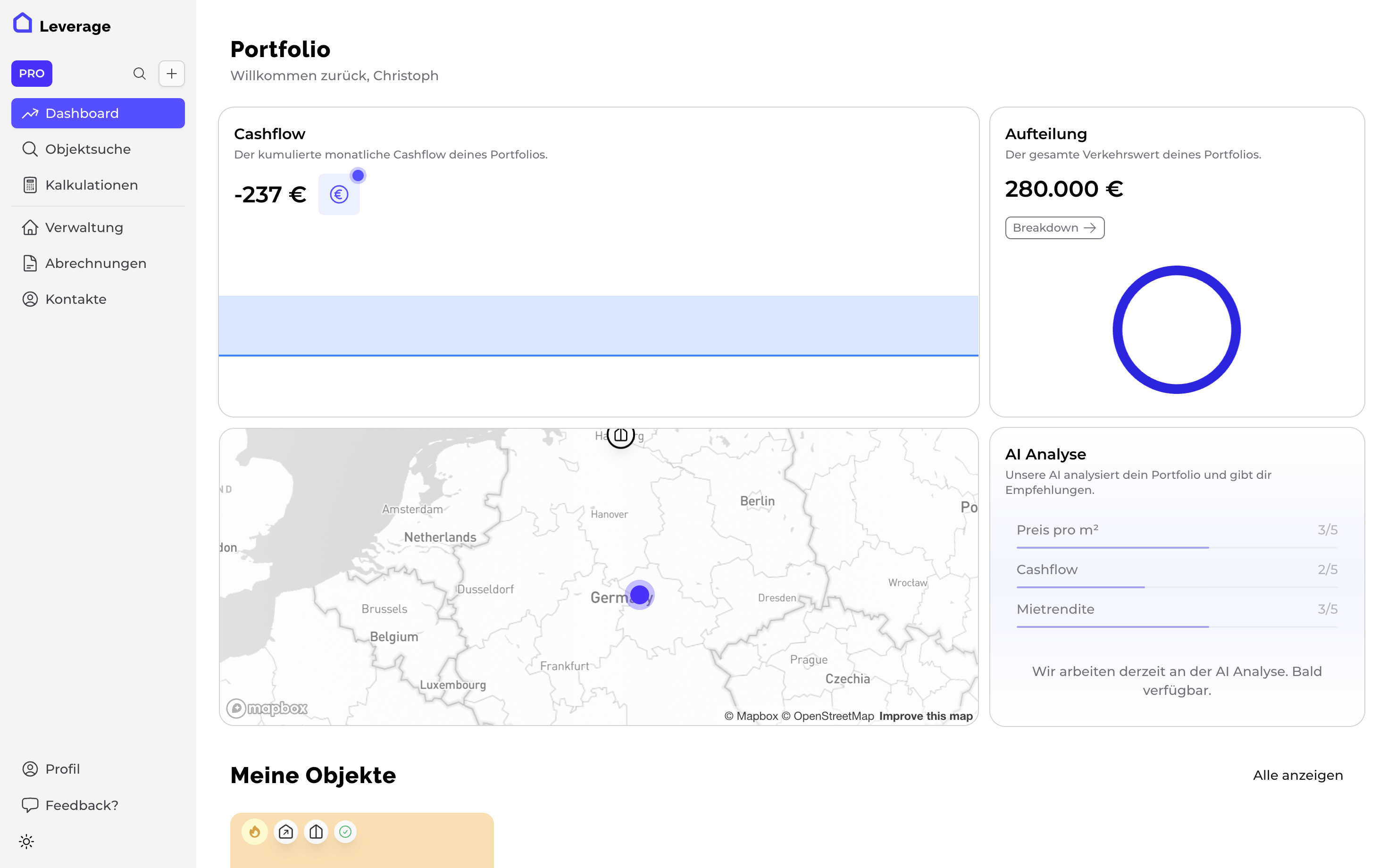Open the Verwaltung section
Screen dimensions: 1387x868
click(84, 227)
